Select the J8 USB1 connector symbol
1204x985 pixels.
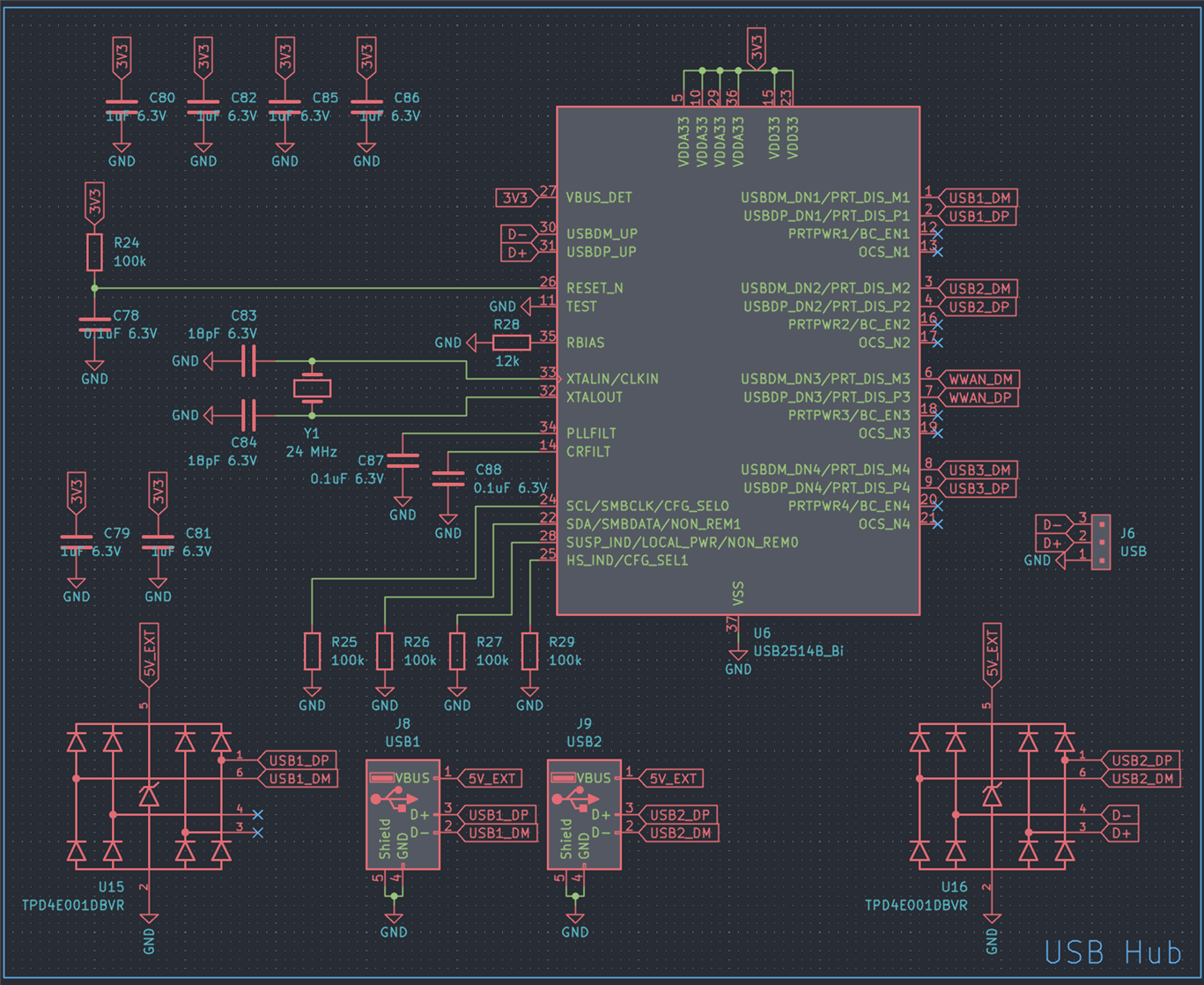coord(403,815)
